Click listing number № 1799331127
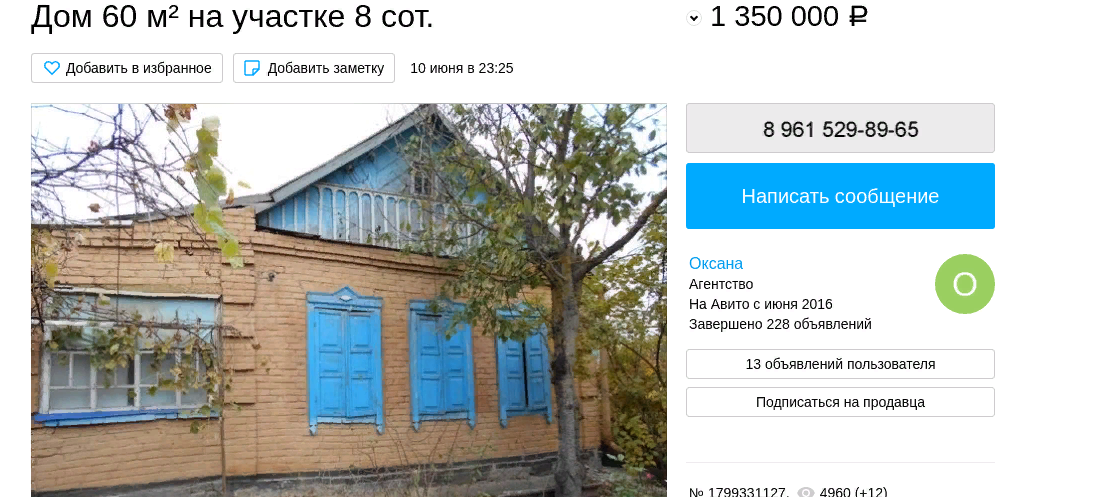 tap(739, 492)
